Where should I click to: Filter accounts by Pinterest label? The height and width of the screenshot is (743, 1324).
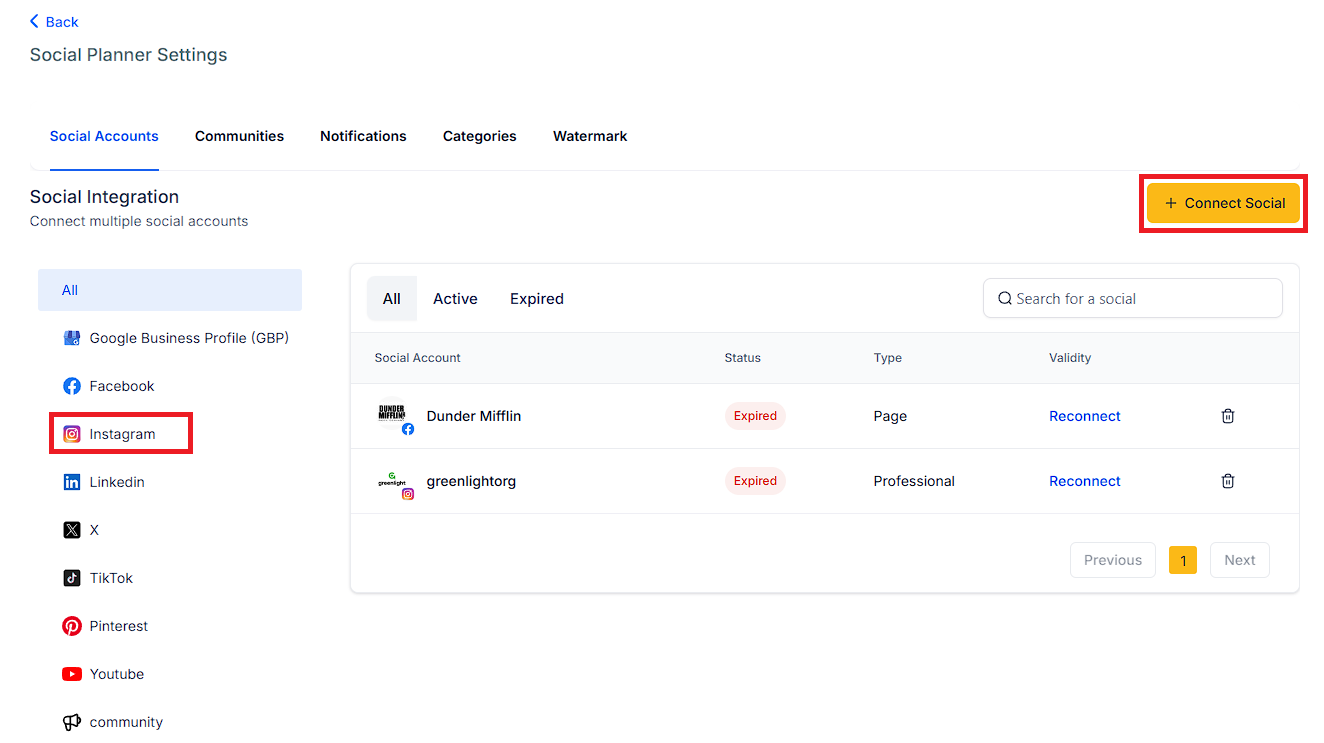(x=119, y=626)
